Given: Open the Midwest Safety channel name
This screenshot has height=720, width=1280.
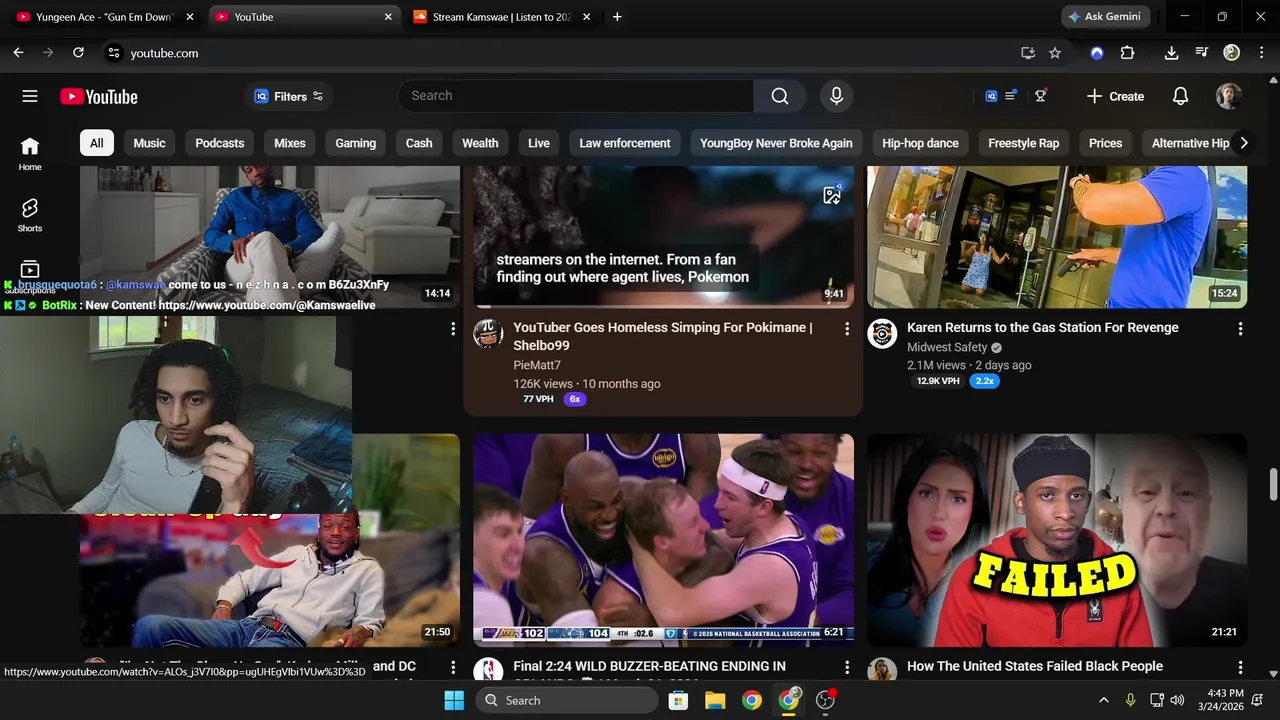Looking at the screenshot, I should tap(947, 347).
